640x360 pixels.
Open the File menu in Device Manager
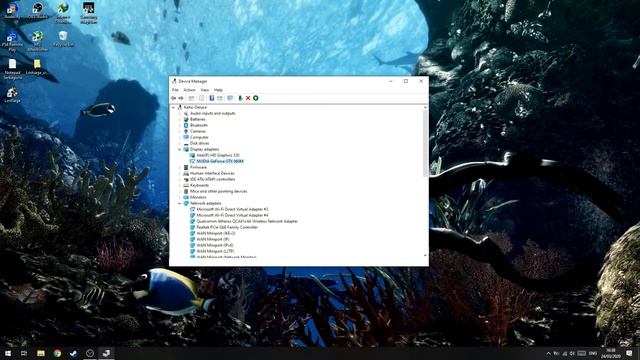[175, 90]
